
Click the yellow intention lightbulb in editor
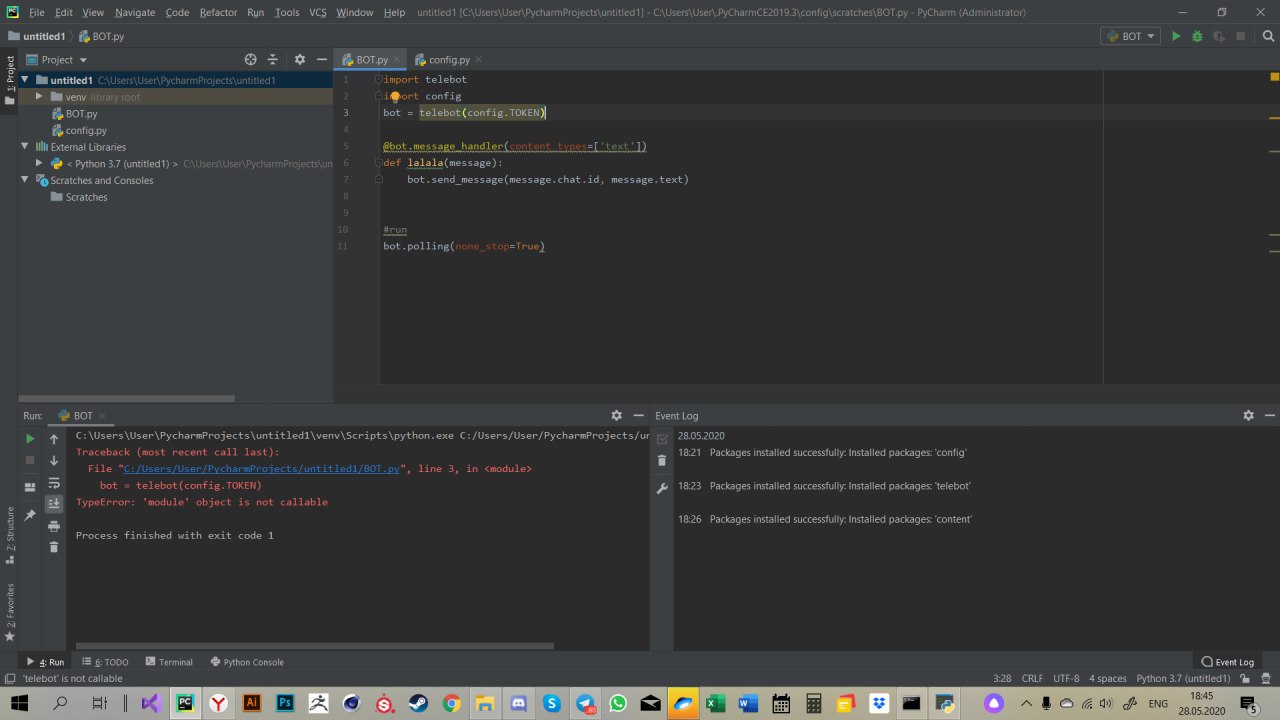pos(395,97)
